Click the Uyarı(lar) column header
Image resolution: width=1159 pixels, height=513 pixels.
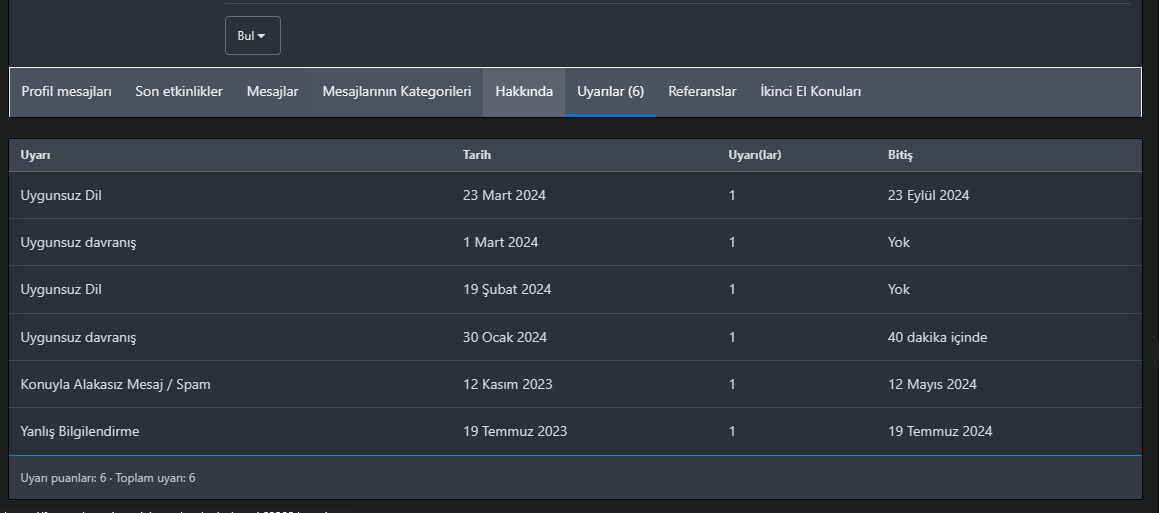[x=755, y=156]
